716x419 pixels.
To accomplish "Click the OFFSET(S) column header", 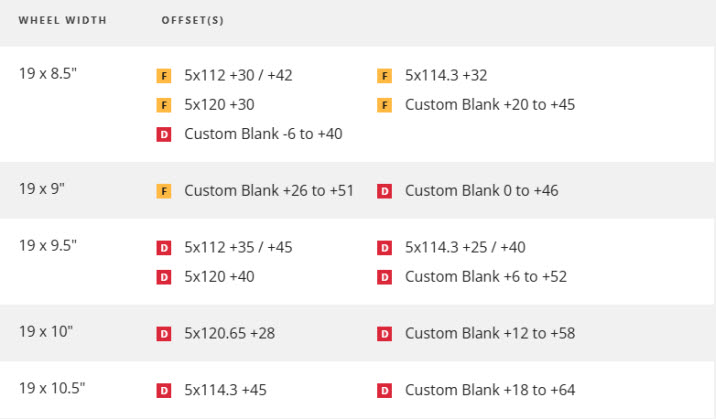I will (192, 20).
